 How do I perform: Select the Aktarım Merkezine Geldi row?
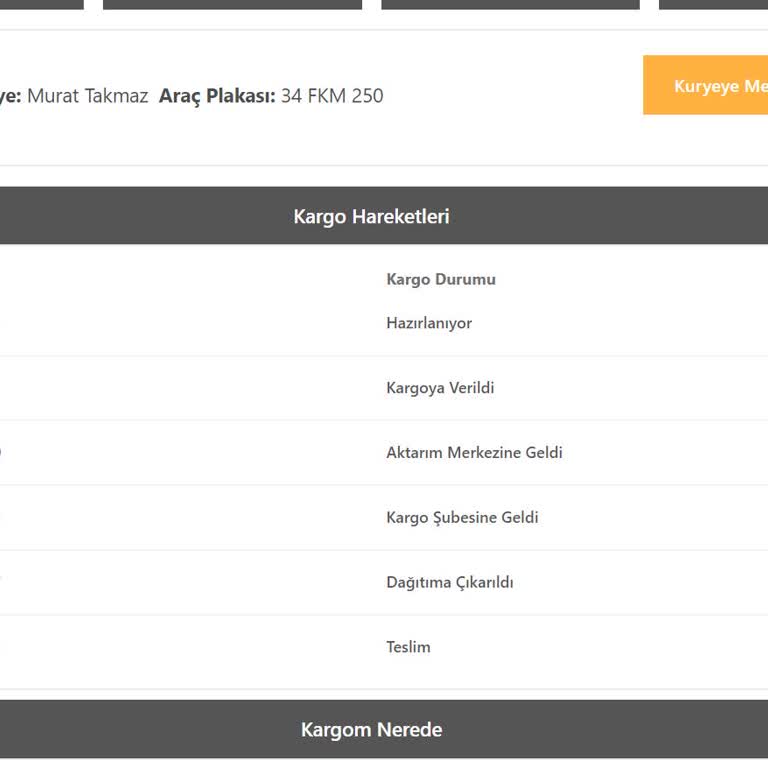(384, 453)
